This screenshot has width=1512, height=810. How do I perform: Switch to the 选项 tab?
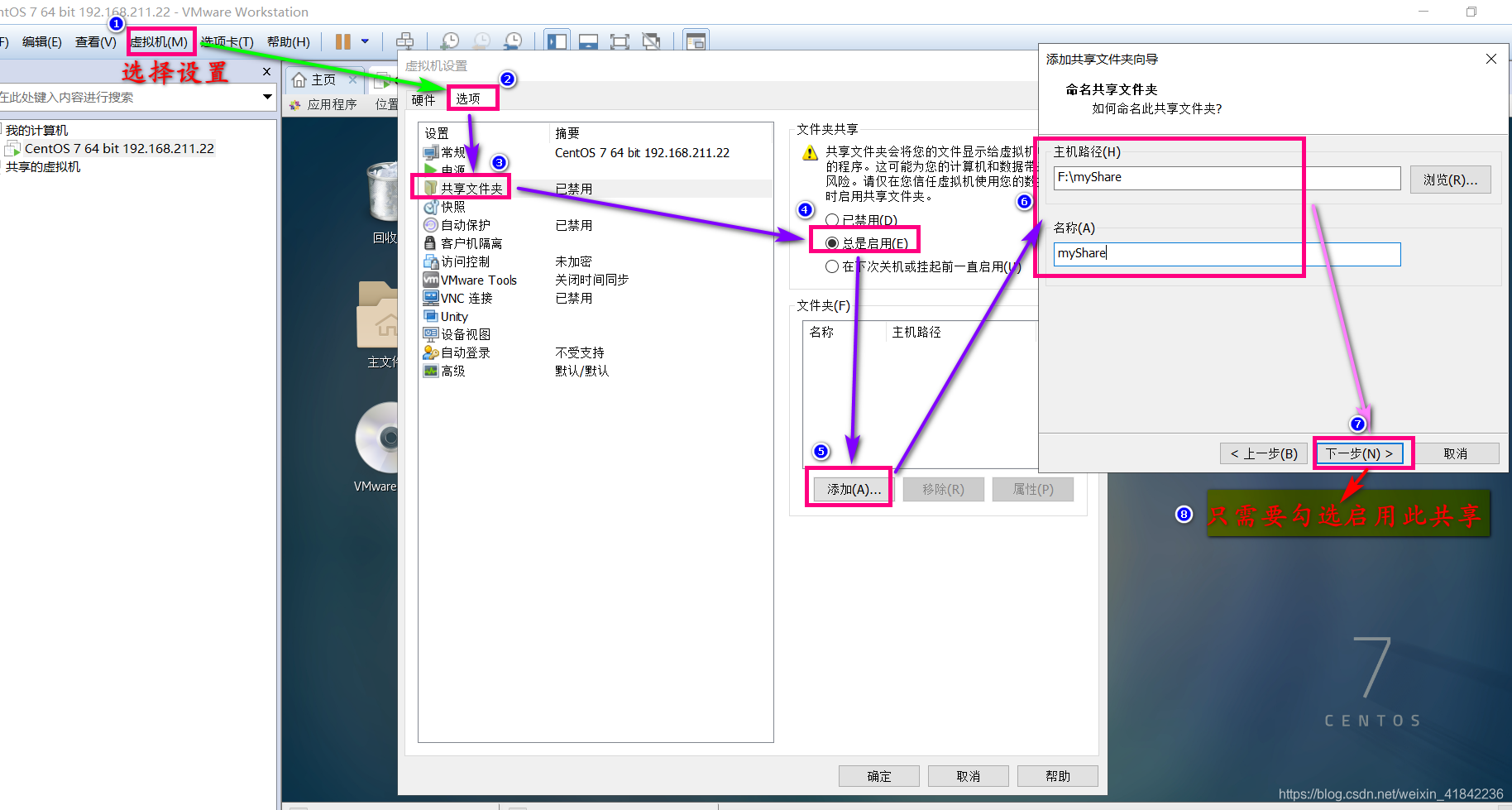(x=468, y=98)
